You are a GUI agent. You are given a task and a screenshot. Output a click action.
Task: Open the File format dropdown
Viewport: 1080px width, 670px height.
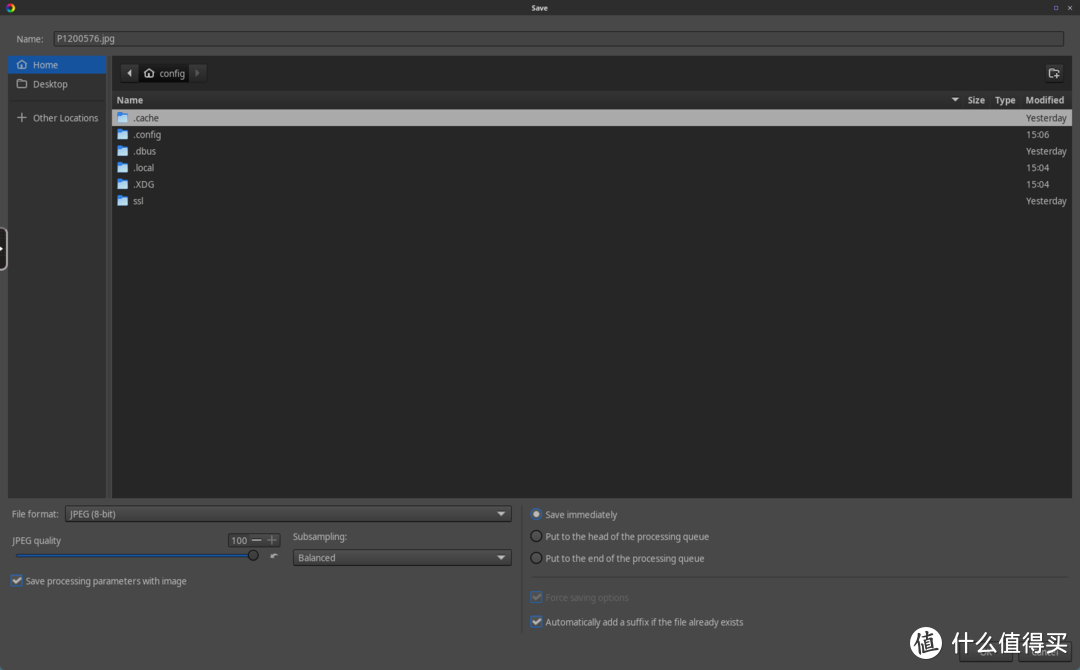[x=288, y=514]
